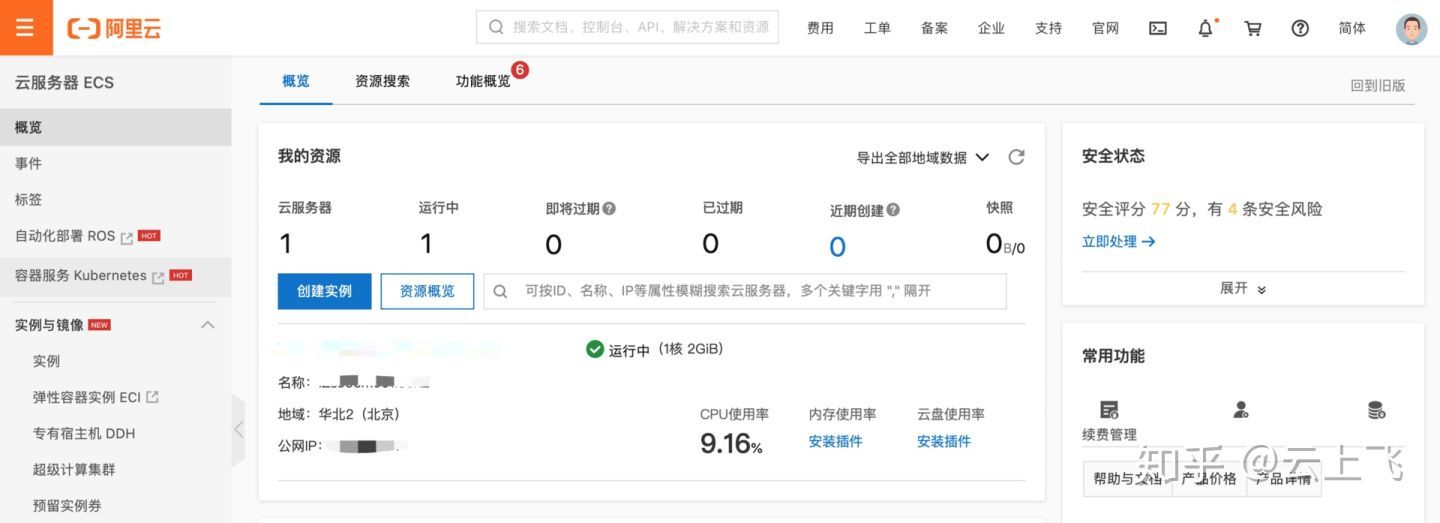The height and width of the screenshot is (523, 1440).
Task: Click the green running status icon
Action: 595,349
